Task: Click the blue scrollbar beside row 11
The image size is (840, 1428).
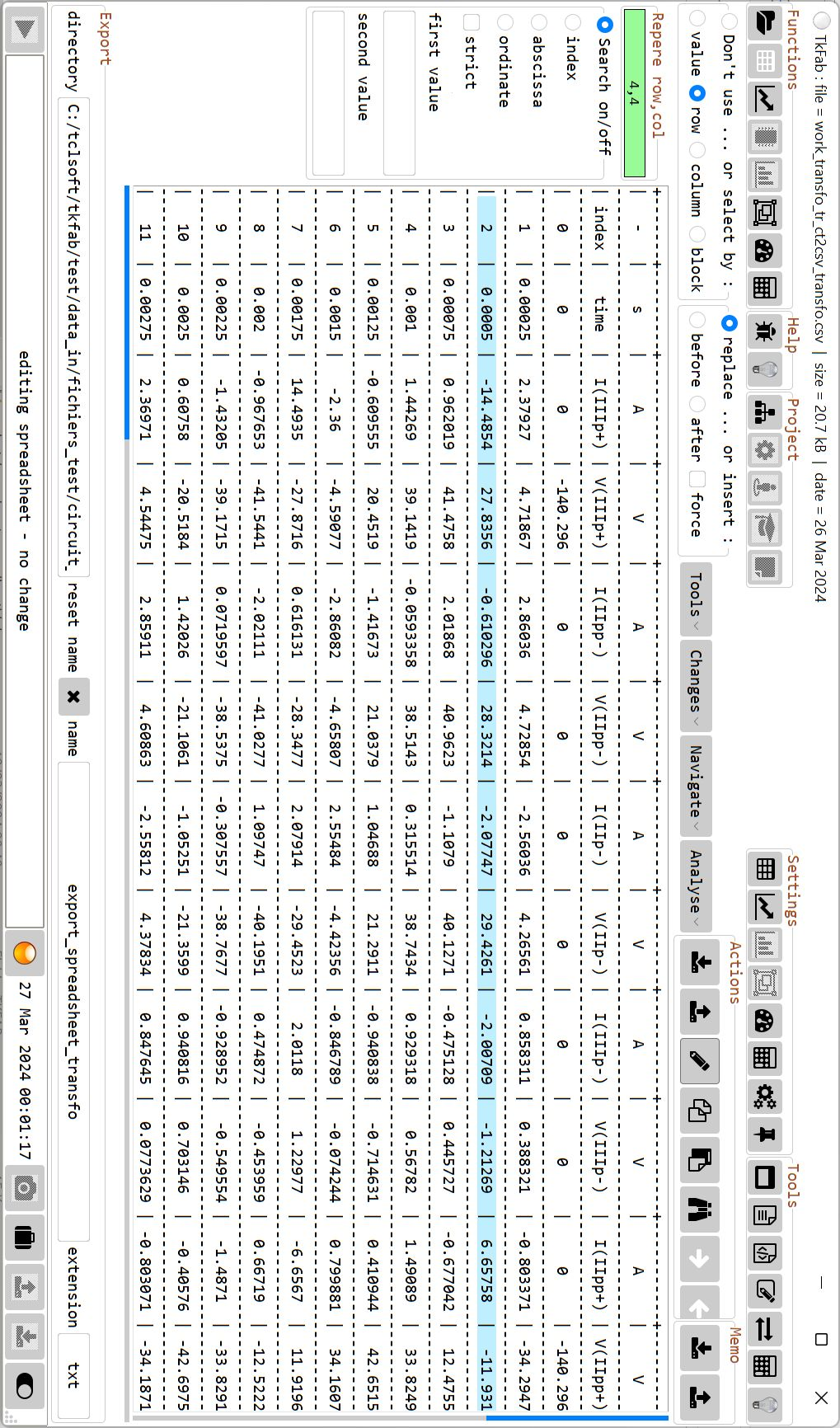Action: (x=128, y=312)
